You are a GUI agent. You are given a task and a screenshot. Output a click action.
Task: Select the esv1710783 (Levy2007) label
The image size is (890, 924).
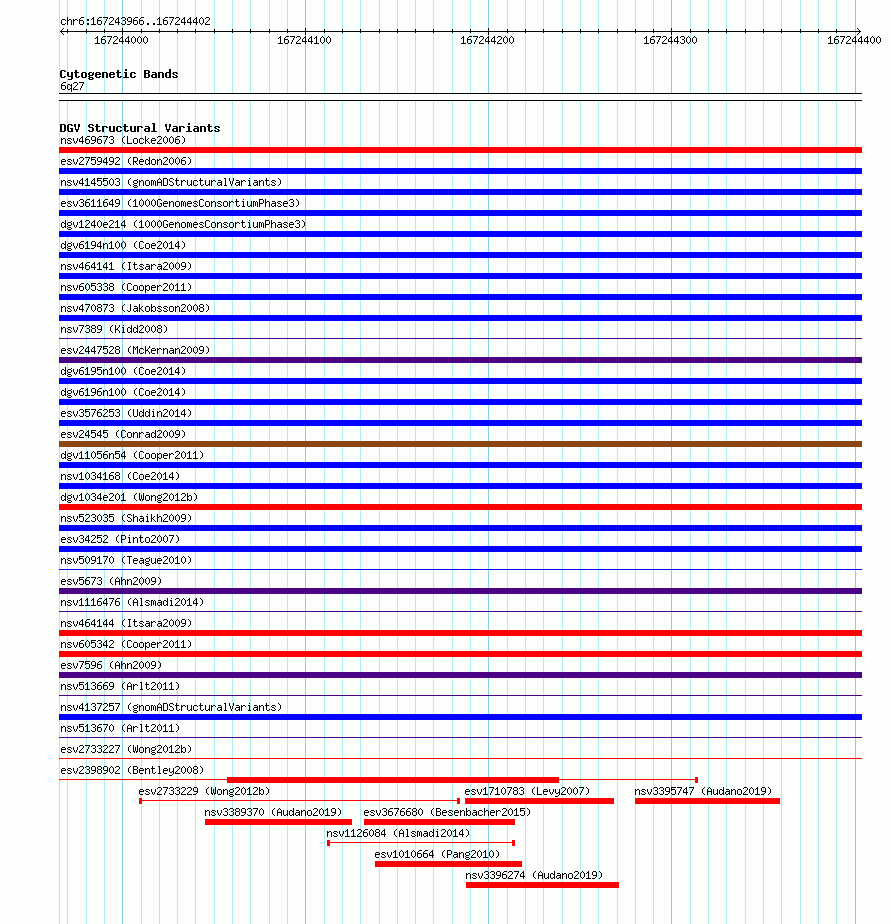tap(527, 791)
